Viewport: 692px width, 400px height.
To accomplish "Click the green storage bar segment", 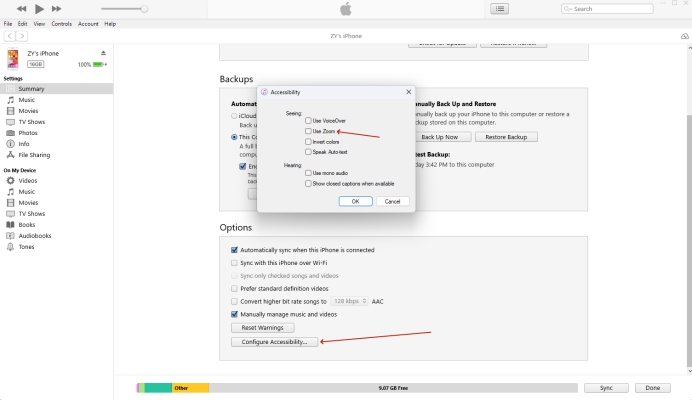I will click(158, 388).
